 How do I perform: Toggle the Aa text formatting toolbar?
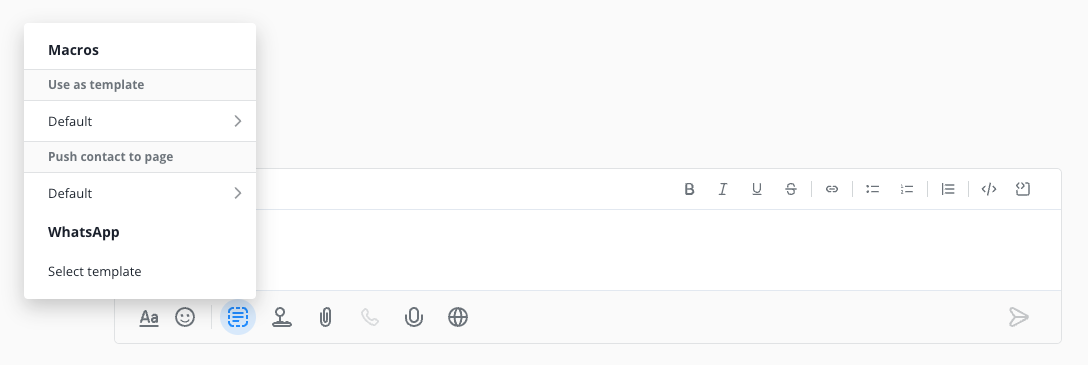[148, 318]
